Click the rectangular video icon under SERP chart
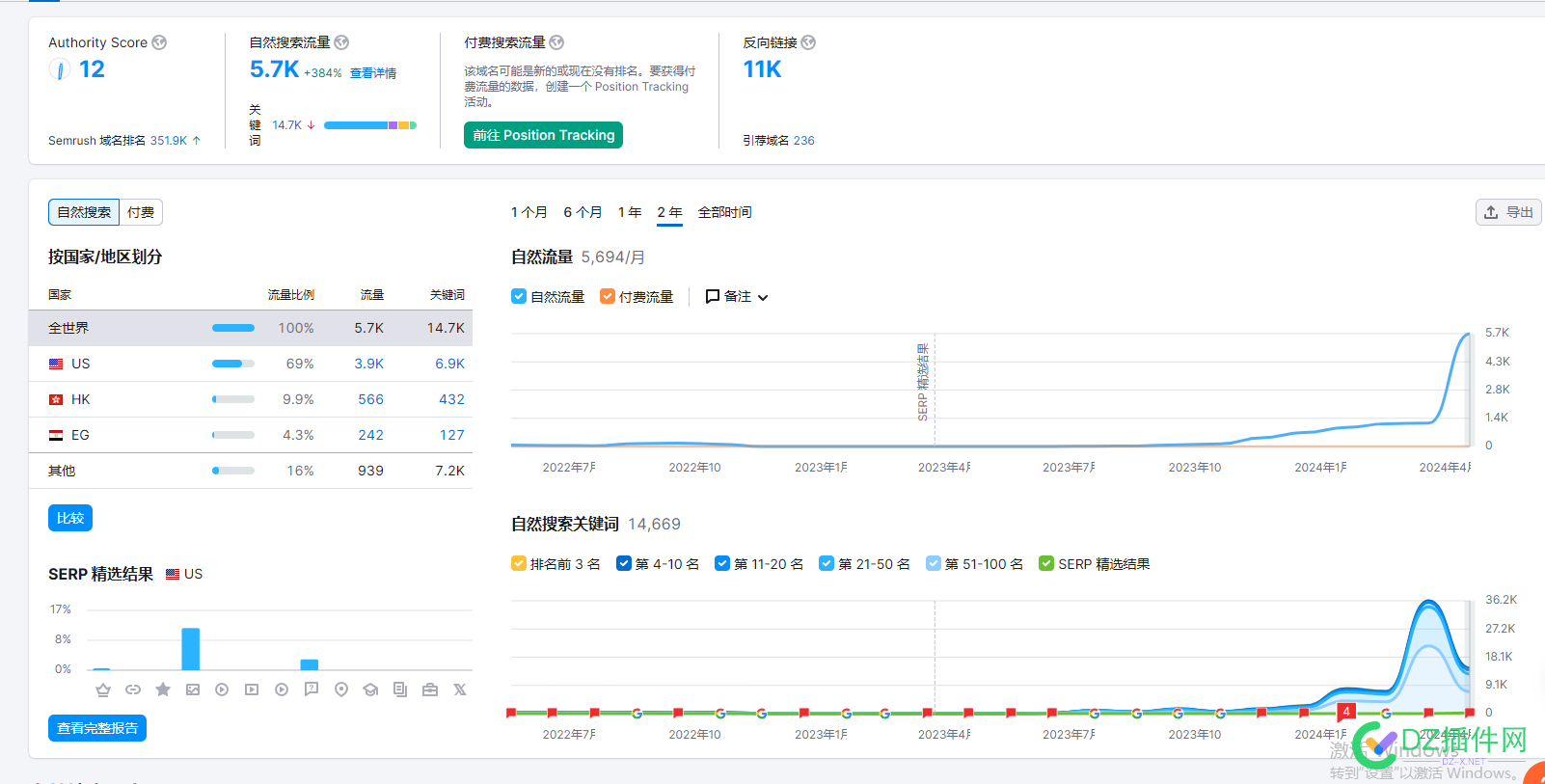This screenshot has height=784, width=1545. pyautogui.click(x=252, y=689)
